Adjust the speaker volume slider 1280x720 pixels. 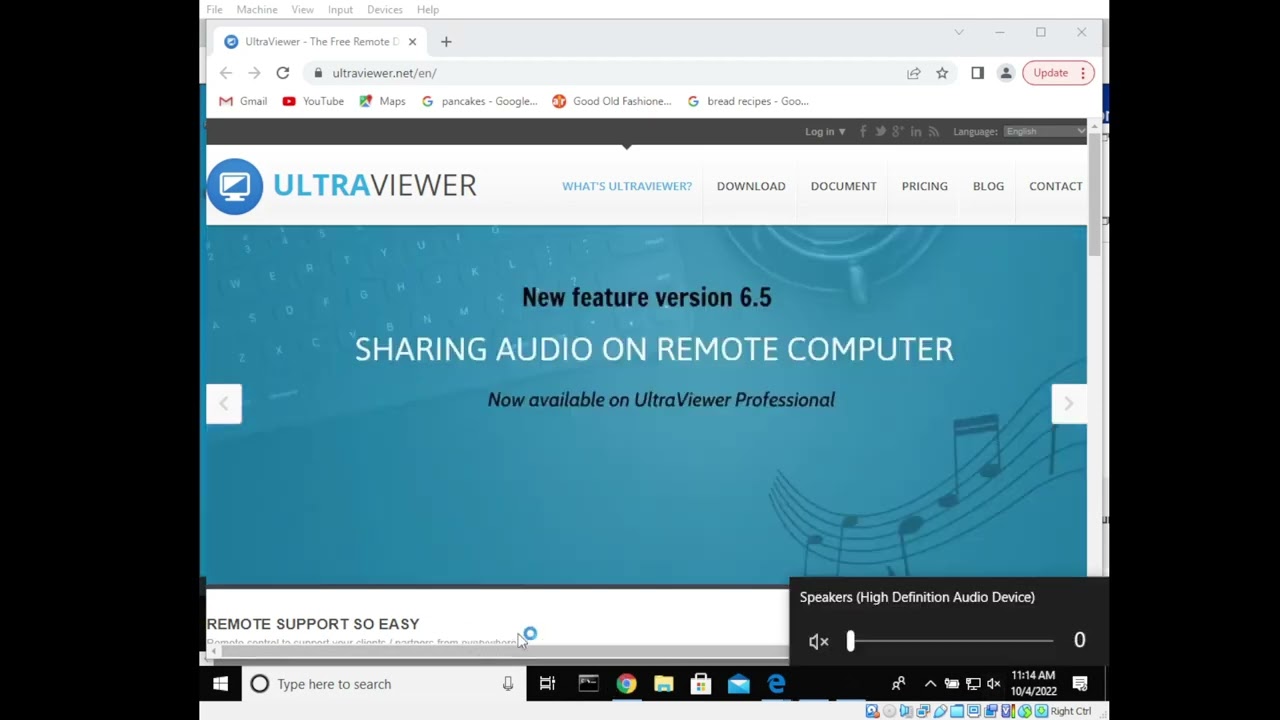pyautogui.click(x=951, y=641)
